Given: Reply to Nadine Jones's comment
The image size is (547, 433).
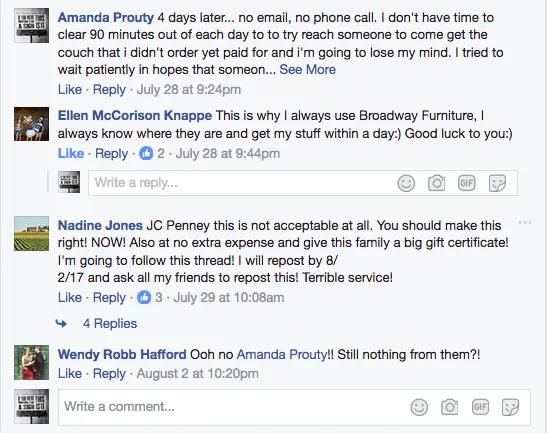Looking at the screenshot, I should 109,297.
